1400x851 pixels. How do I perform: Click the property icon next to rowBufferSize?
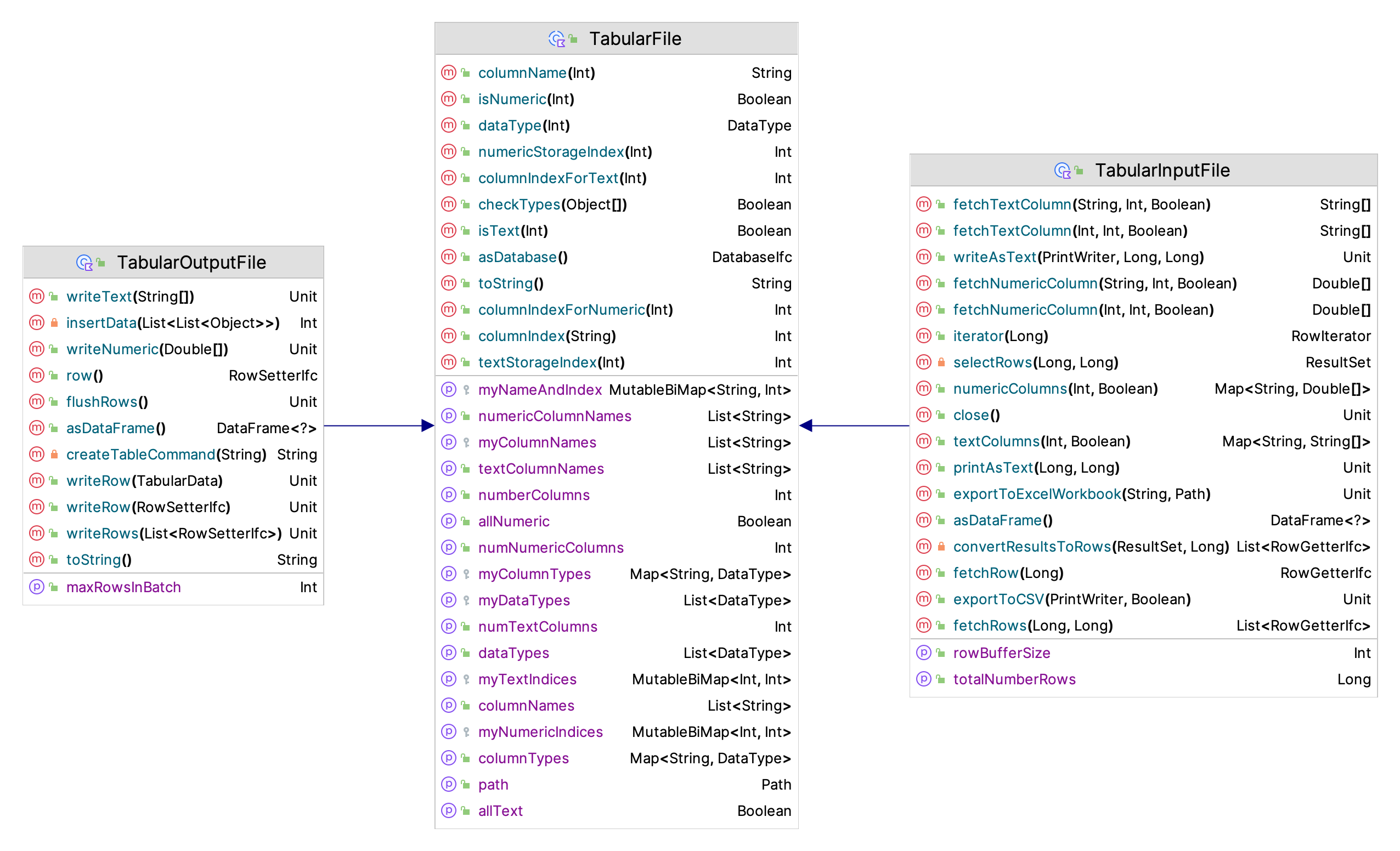click(x=923, y=653)
